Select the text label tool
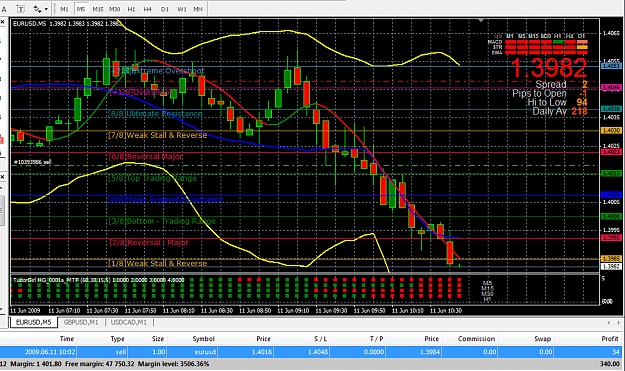Screen dimensions: 625x371 pos(20,9)
